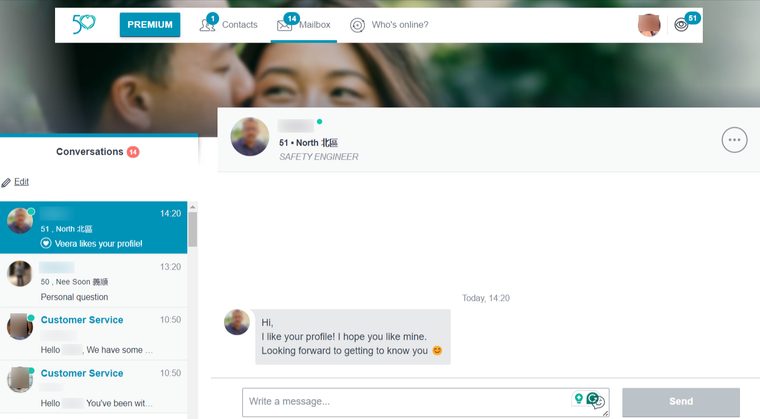Click the Send button
This screenshot has height=419, width=760.
point(681,402)
